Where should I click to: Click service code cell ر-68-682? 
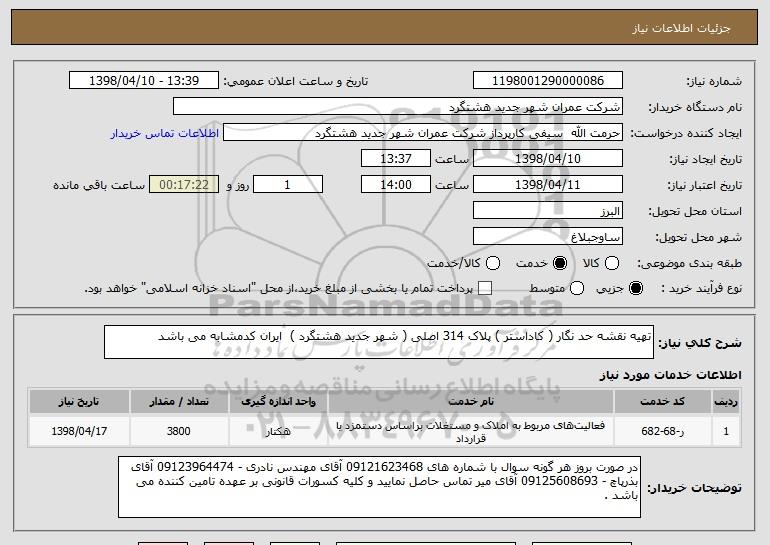[662, 431]
